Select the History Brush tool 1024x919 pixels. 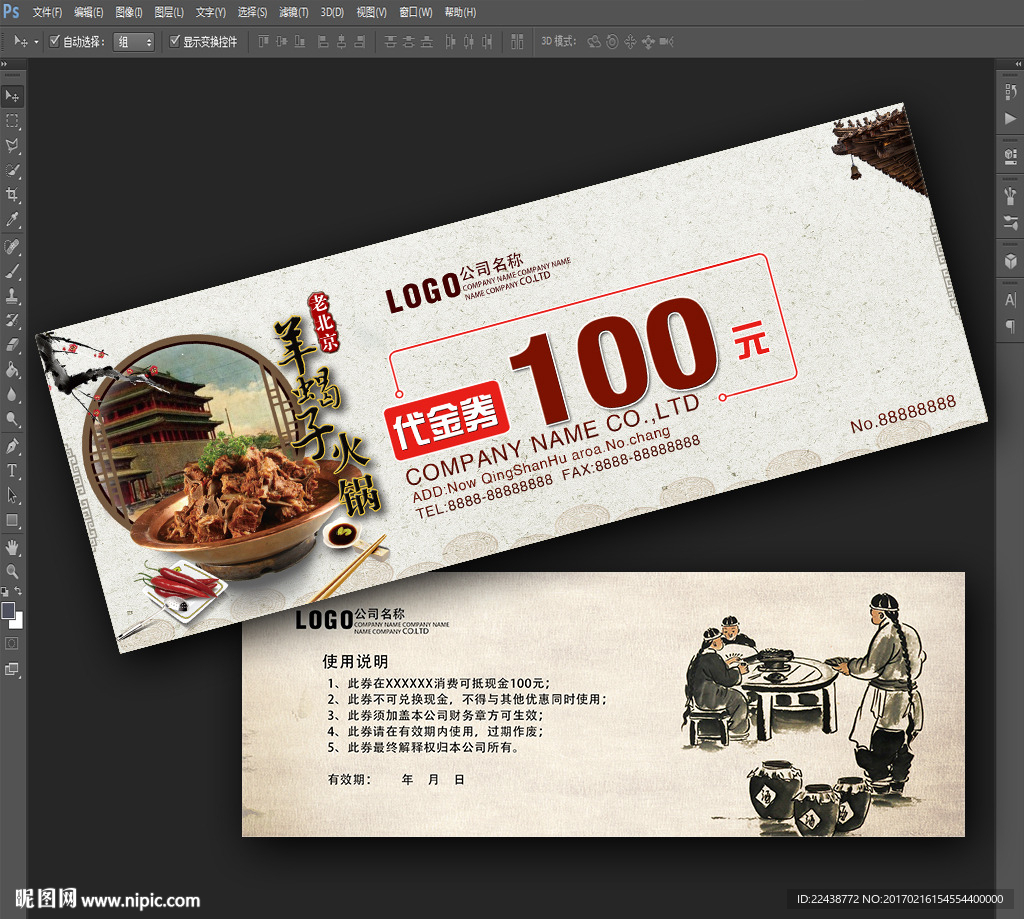point(12,321)
